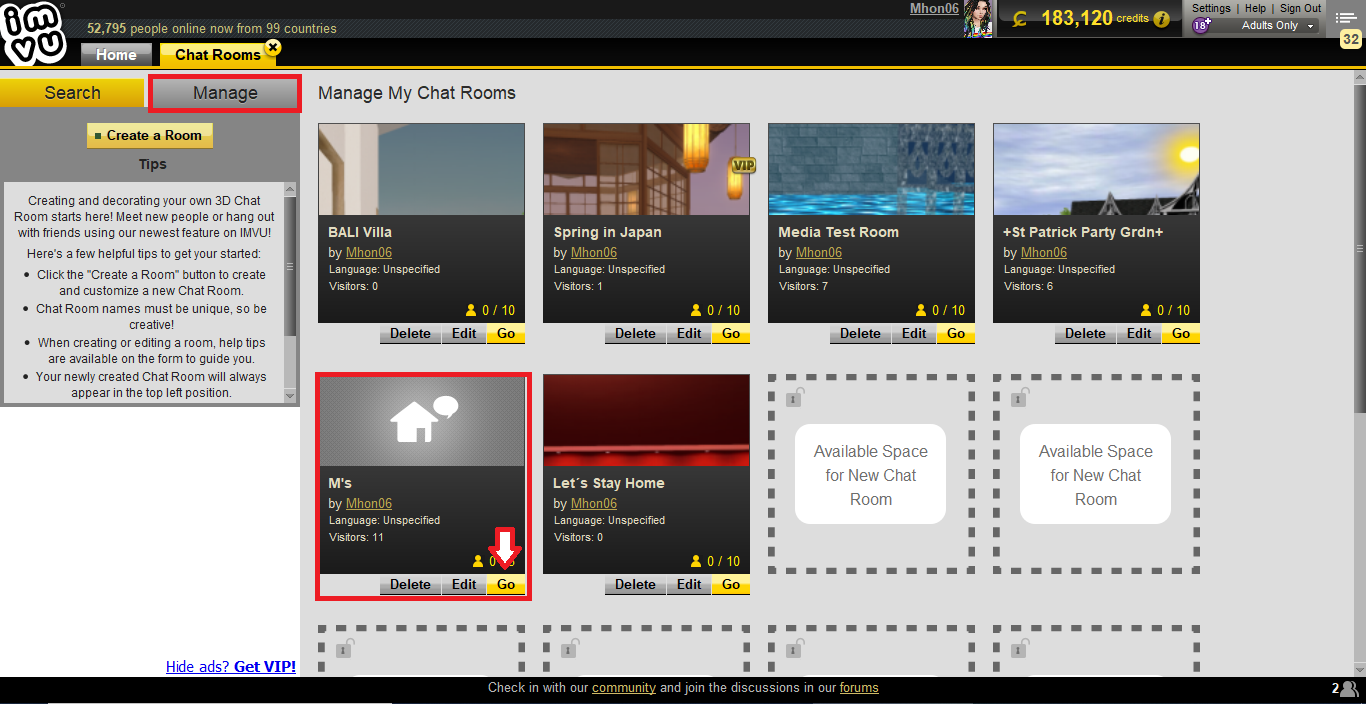This screenshot has width=1366, height=704.
Task: Go to the BALI Villa room
Action: (x=506, y=333)
